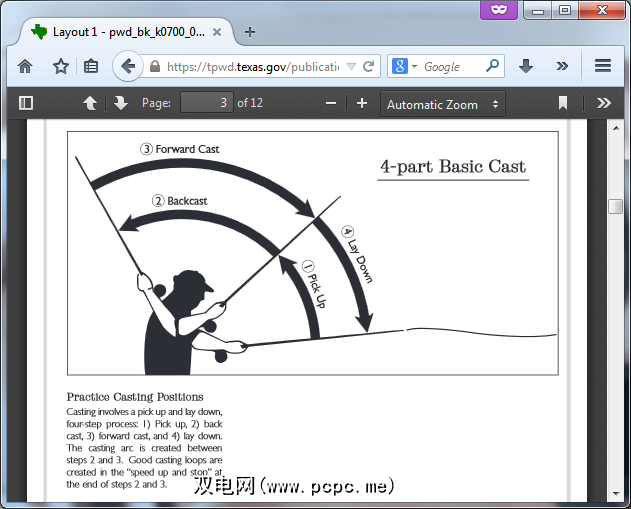631x509 pixels.
Task: Toggle the PDF sidebar panel
Action: click(26, 103)
